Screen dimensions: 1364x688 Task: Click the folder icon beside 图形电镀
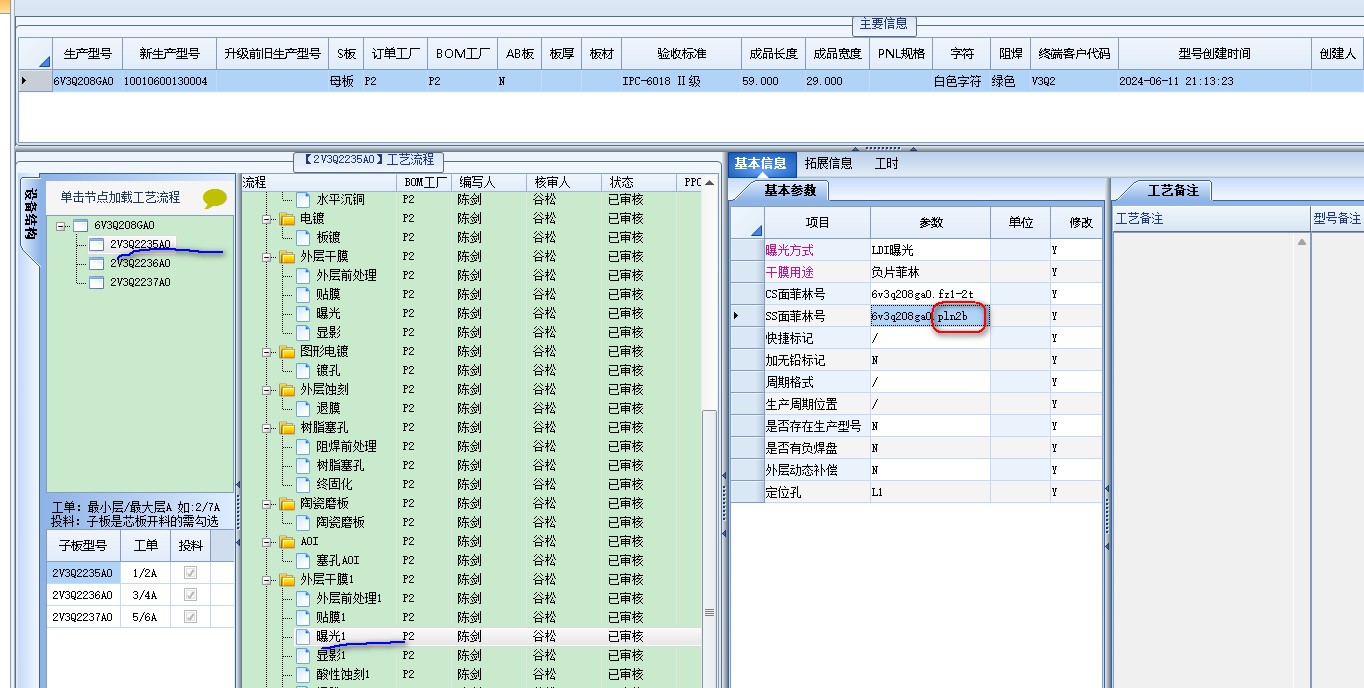click(288, 351)
